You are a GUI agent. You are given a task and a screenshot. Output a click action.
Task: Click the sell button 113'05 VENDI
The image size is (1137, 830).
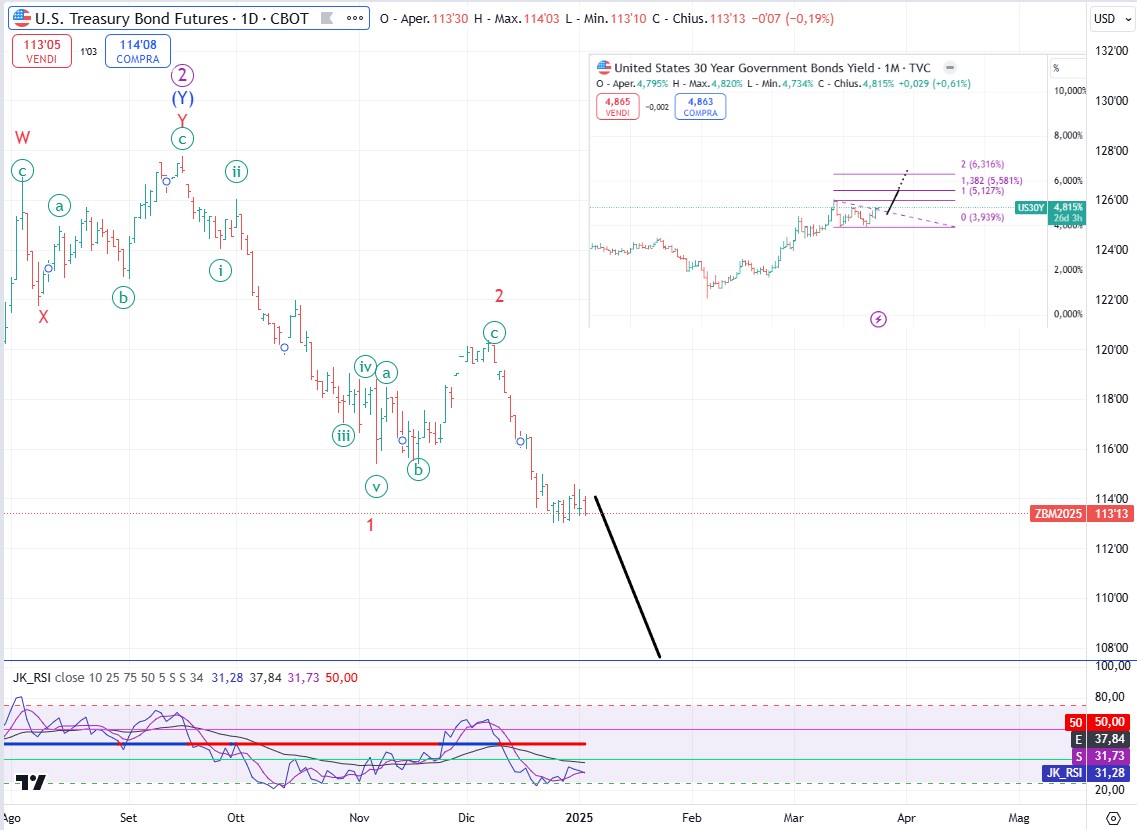pyautogui.click(x=42, y=51)
